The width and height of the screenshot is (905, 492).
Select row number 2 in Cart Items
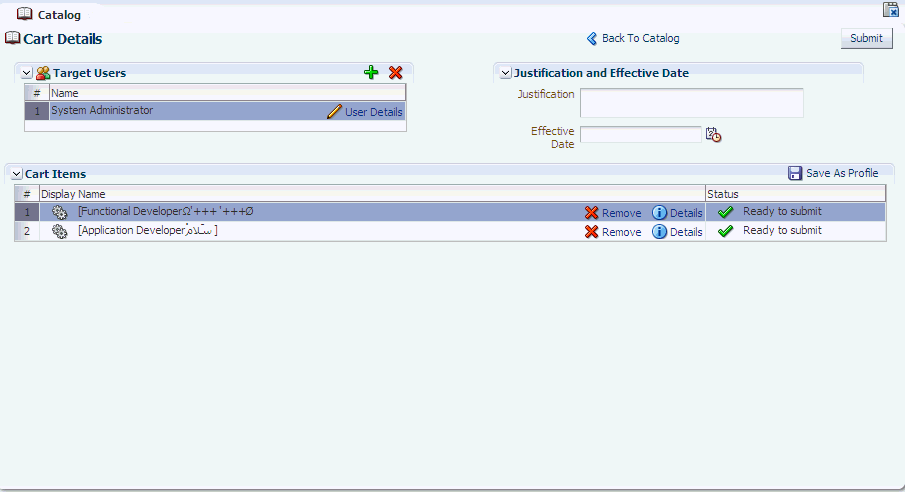pos(27,231)
